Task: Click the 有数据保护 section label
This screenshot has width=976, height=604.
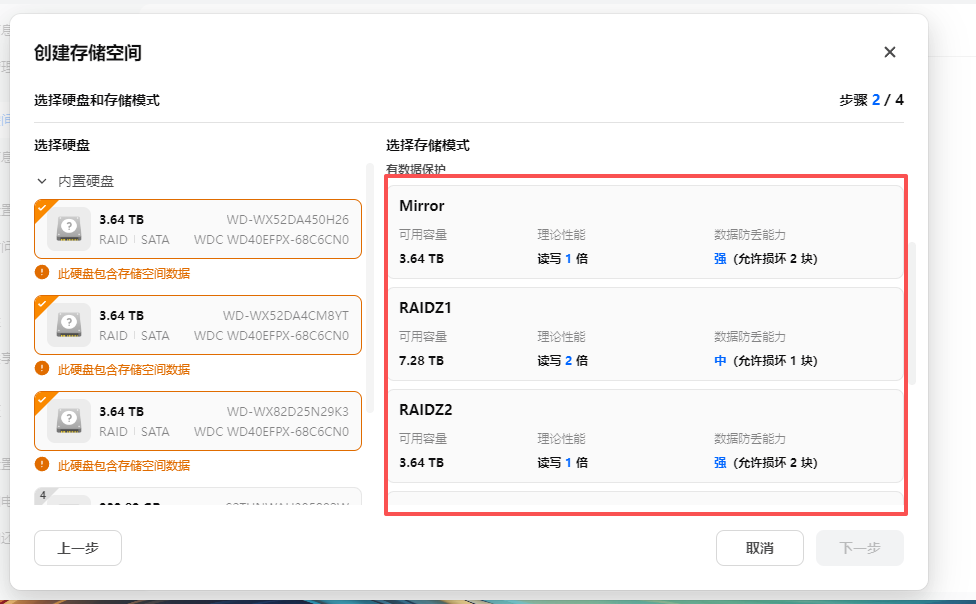Action: coord(416,169)
